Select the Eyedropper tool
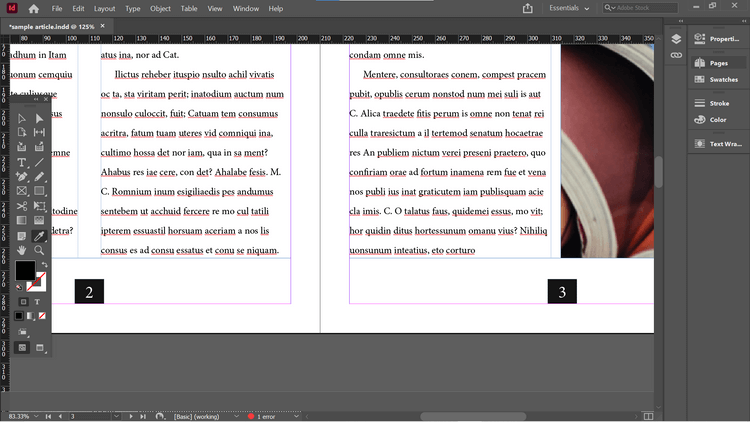The height and width of the screenshot is (422, 750). coord(39,235)
